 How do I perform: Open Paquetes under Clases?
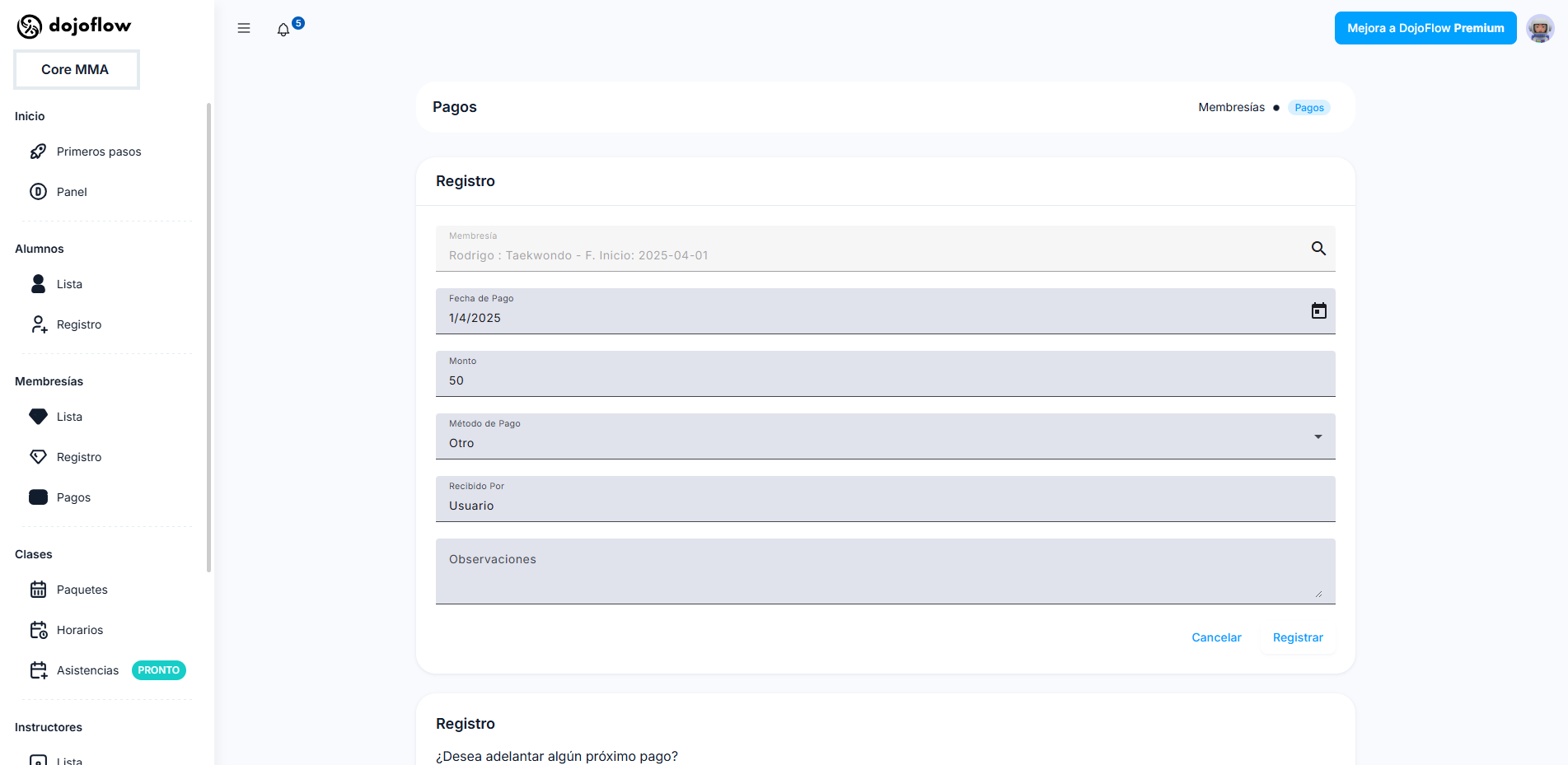point(82,590)
